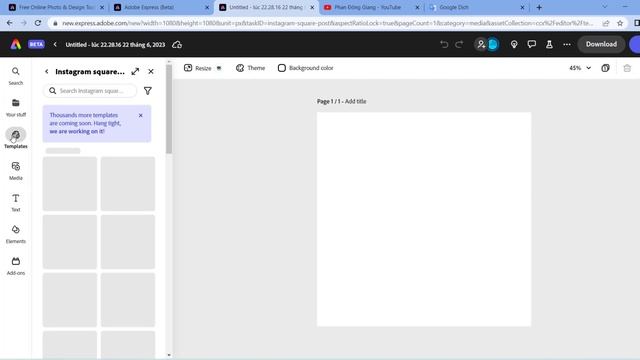Open the Text tool panel
Viewport: 640px width, 360px height.
(x=16, y=202)
